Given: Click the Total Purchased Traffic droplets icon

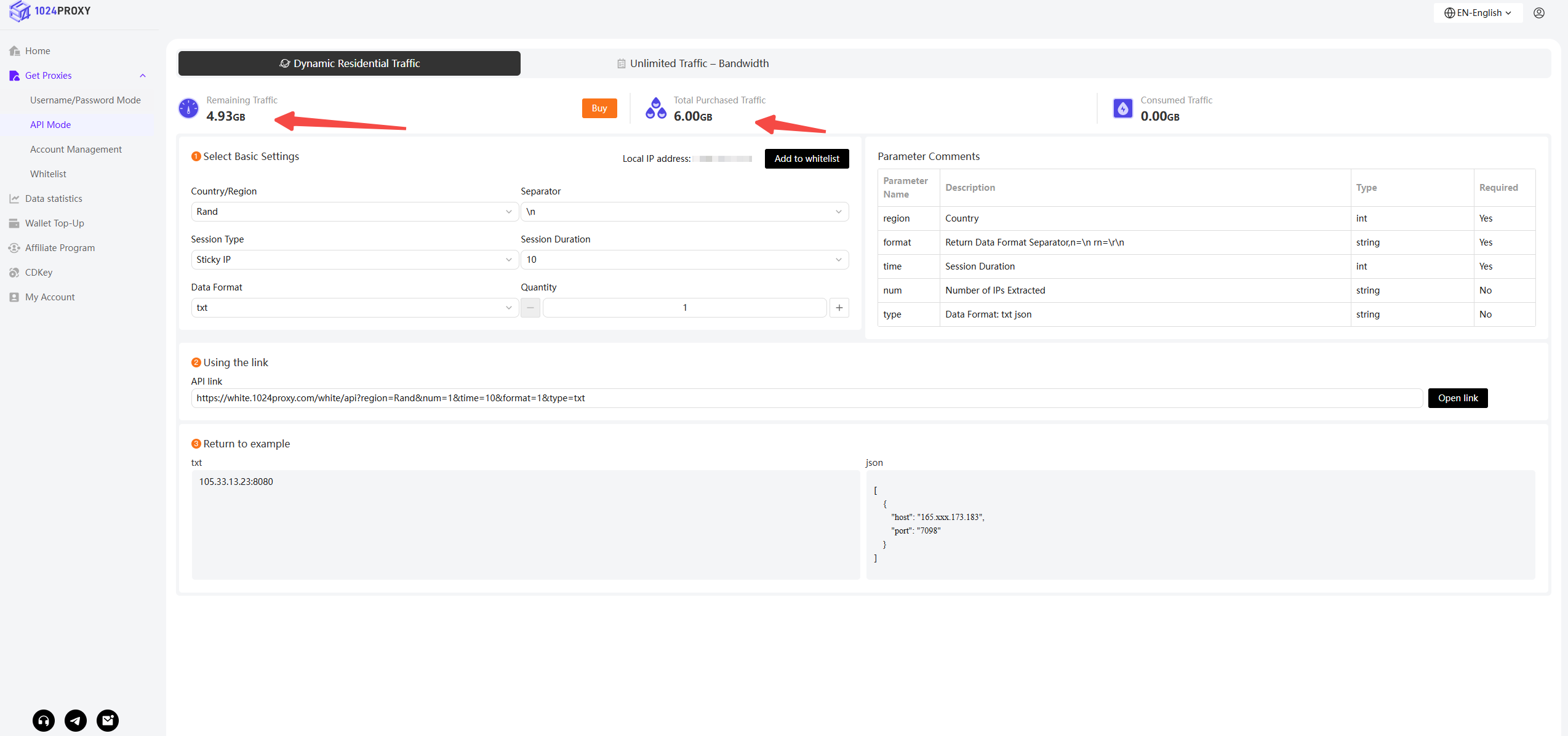Looking at the screenshot, I should (x=655, y=108).
